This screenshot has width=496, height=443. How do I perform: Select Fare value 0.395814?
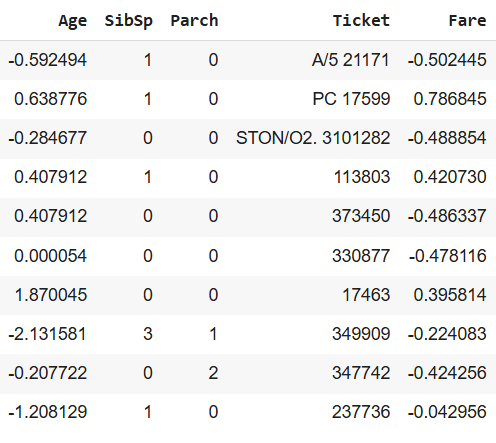450,295
